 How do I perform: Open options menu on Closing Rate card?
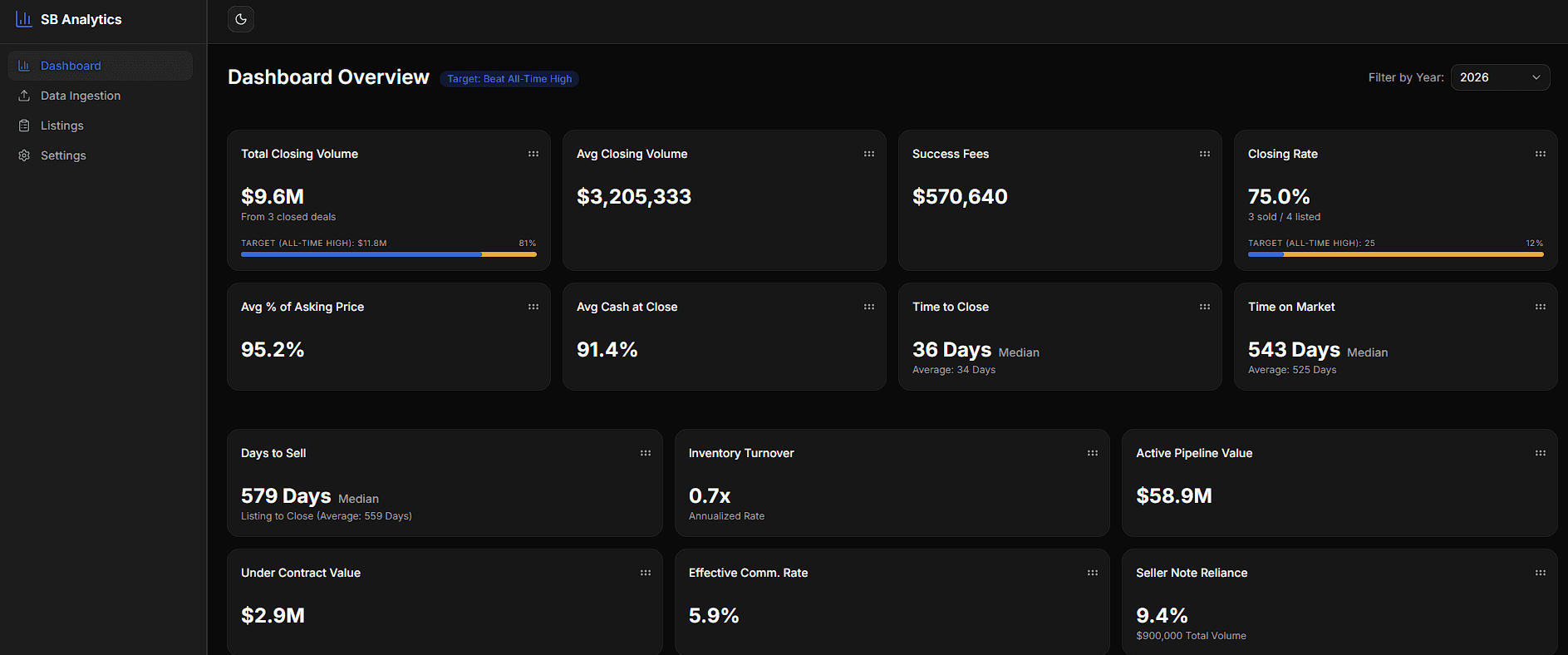point(1541,154)
